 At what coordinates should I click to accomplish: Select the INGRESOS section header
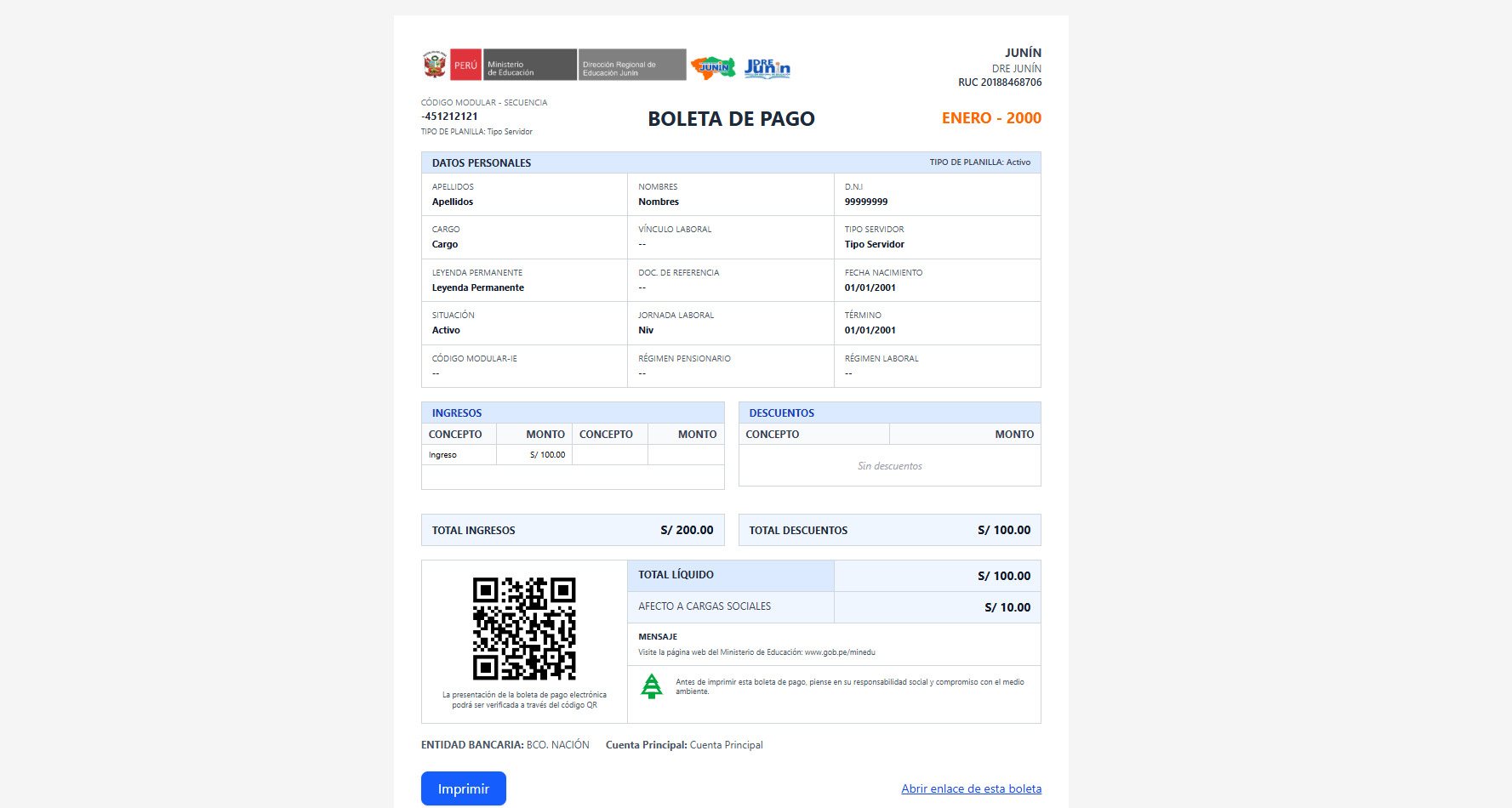(x=457, y=413)
